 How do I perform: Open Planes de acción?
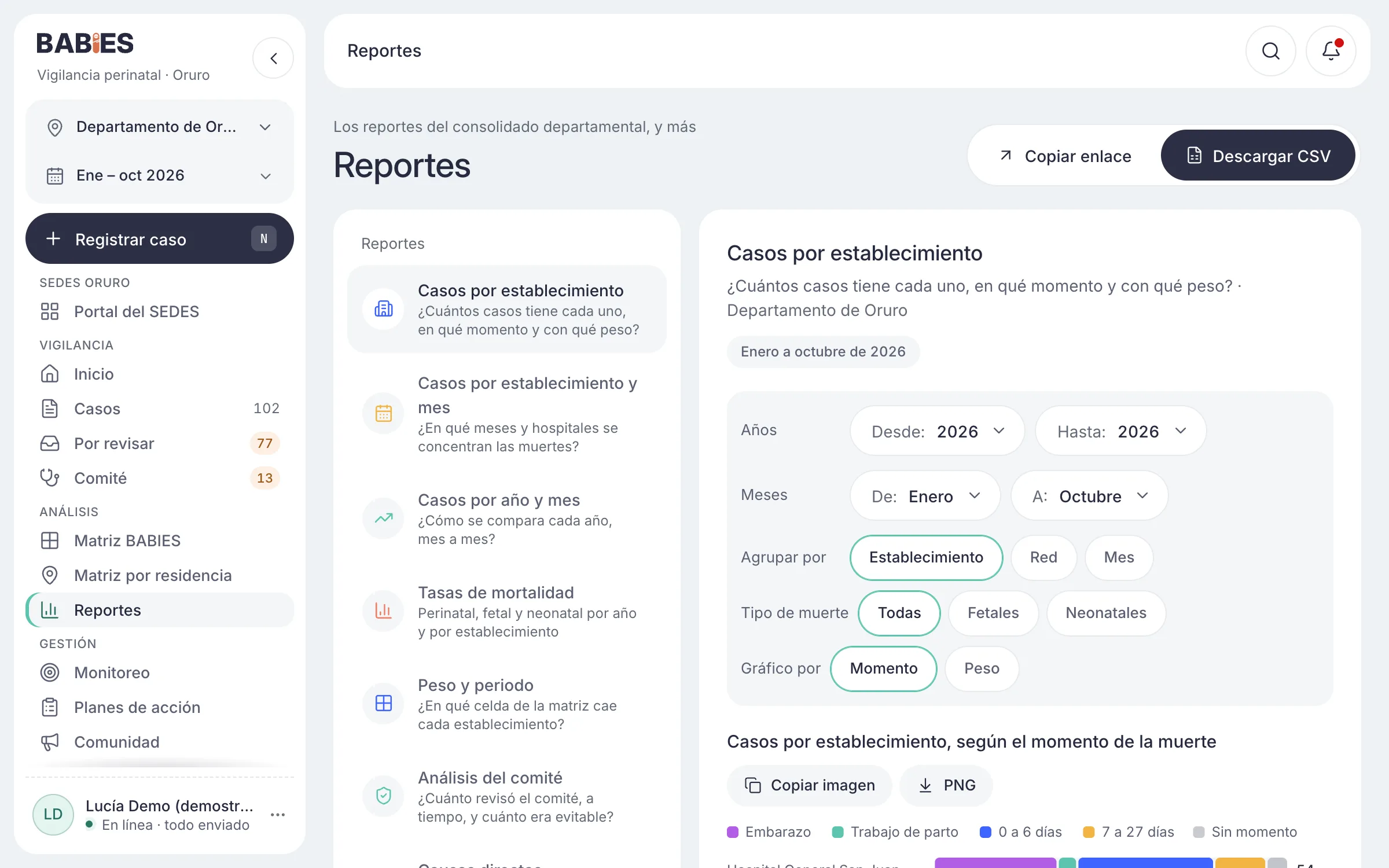pos(160,707)
